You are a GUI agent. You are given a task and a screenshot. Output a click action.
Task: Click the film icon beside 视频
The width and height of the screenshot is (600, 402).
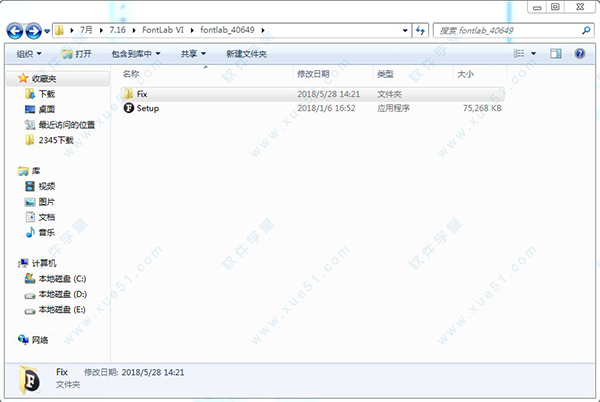[x=30, y=186]
